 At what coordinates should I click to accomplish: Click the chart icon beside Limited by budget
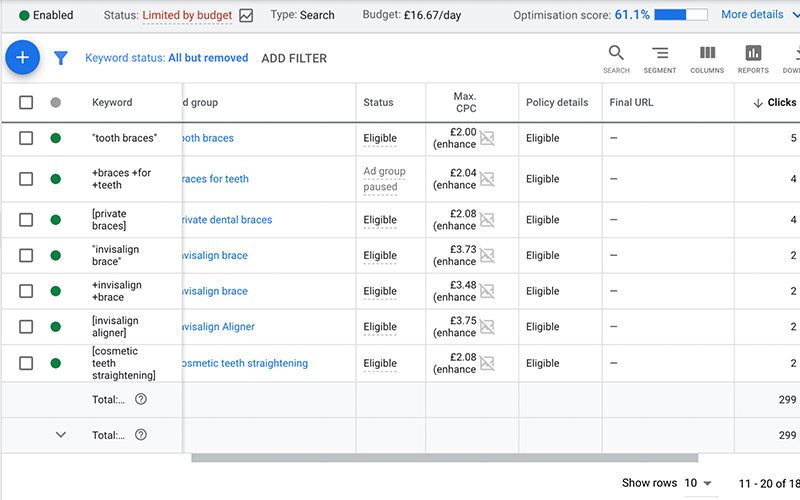246,16
